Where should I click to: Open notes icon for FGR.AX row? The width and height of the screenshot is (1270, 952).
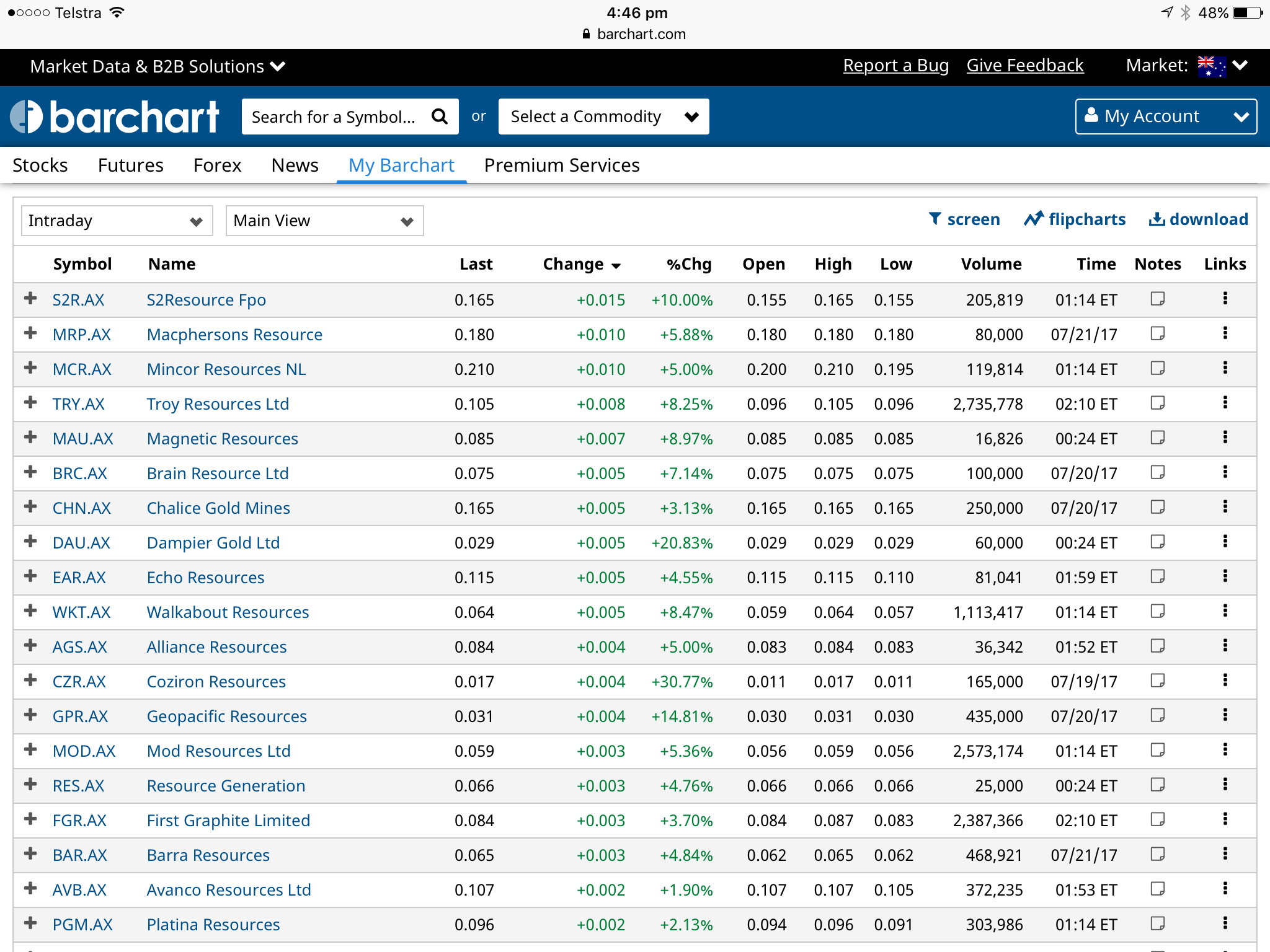(1157, 820)
